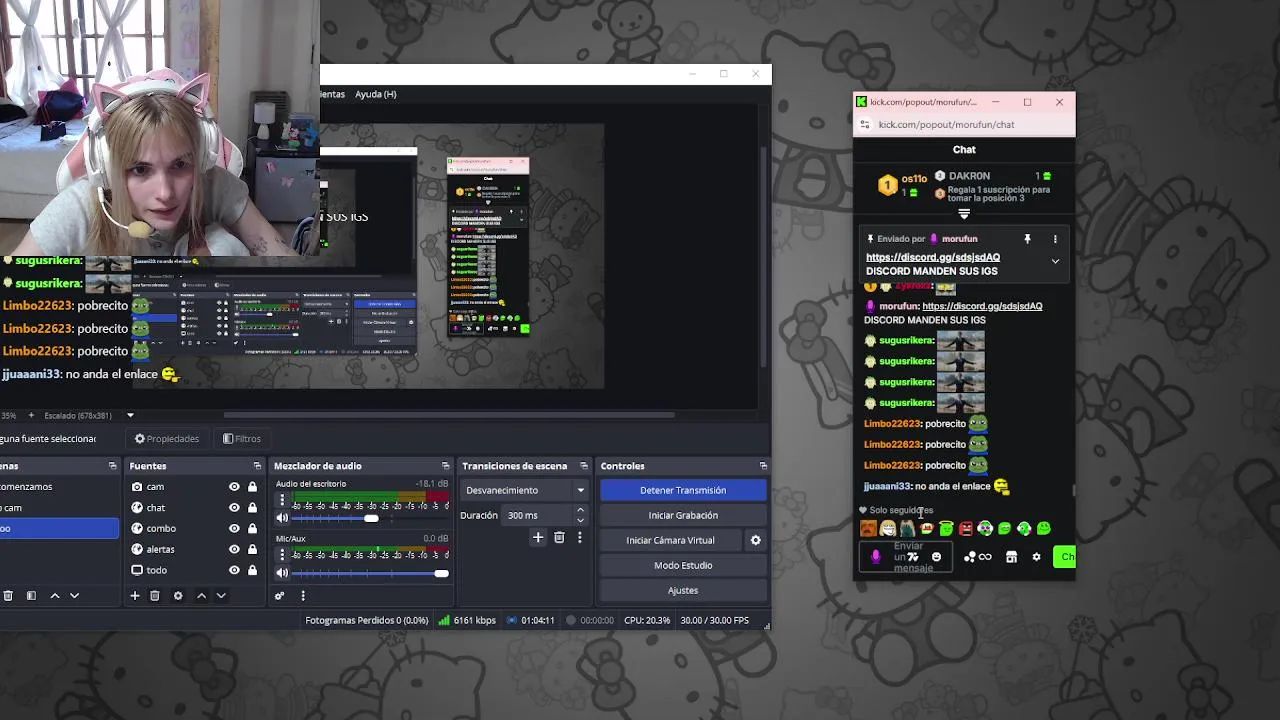1280x720 pixels.
Task: Open advanced audio properties gears icon
Action: [x=280, y=596]
